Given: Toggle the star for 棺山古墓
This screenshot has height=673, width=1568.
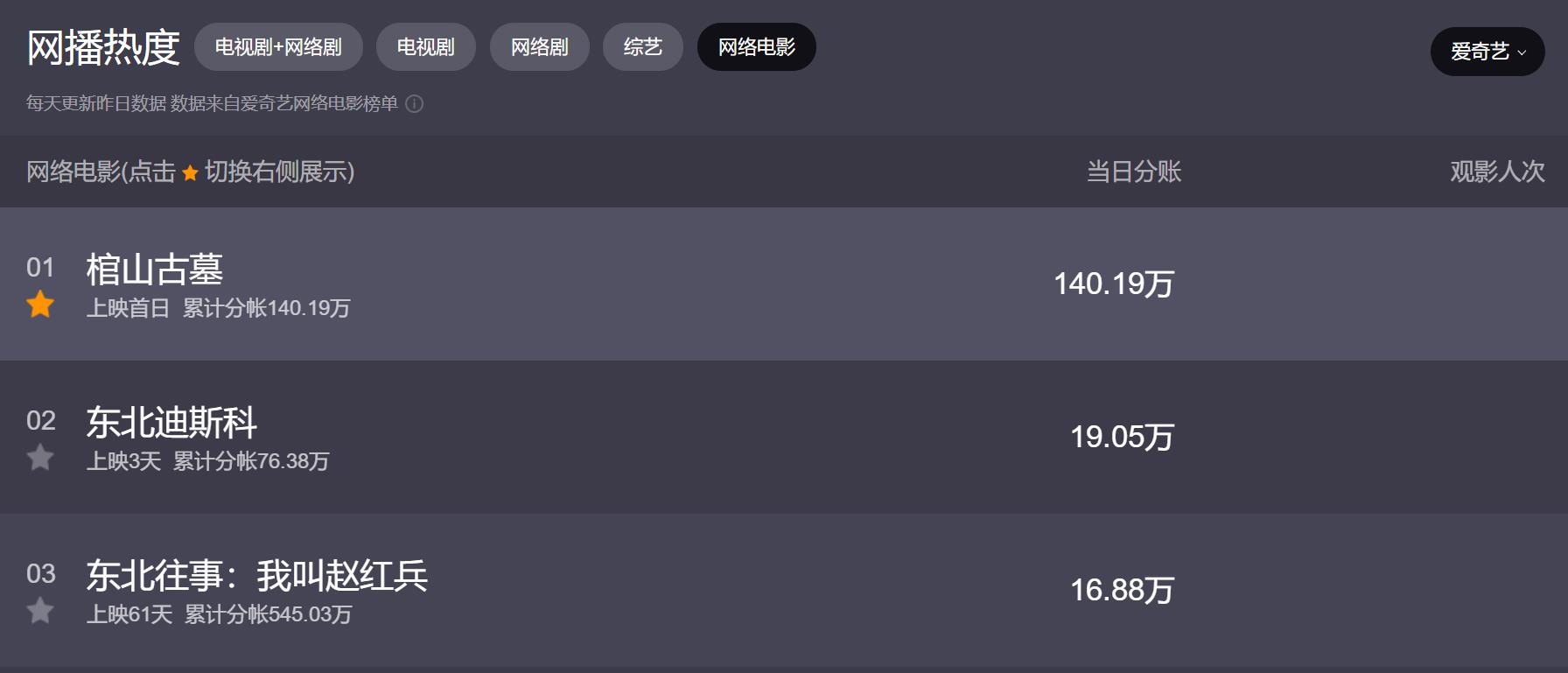Looking at the screenshot, I should tap(40, 305).
